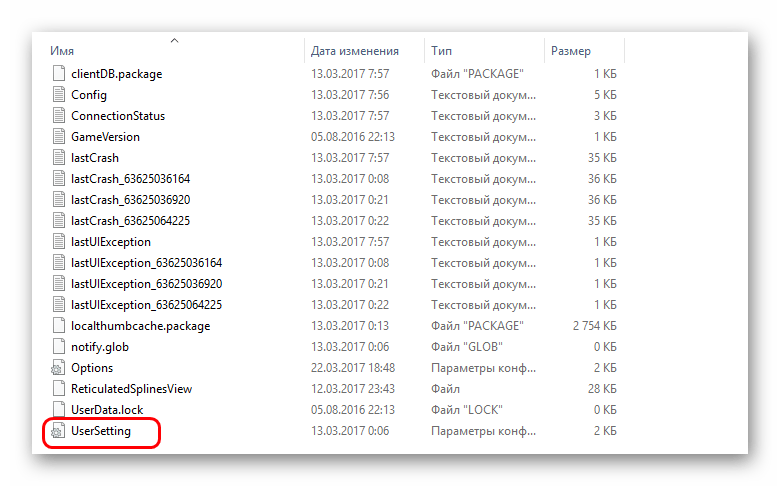Click the lastCrash document icon
The width and height of the screenshot is (780, 486).
(x=59, y=157)
